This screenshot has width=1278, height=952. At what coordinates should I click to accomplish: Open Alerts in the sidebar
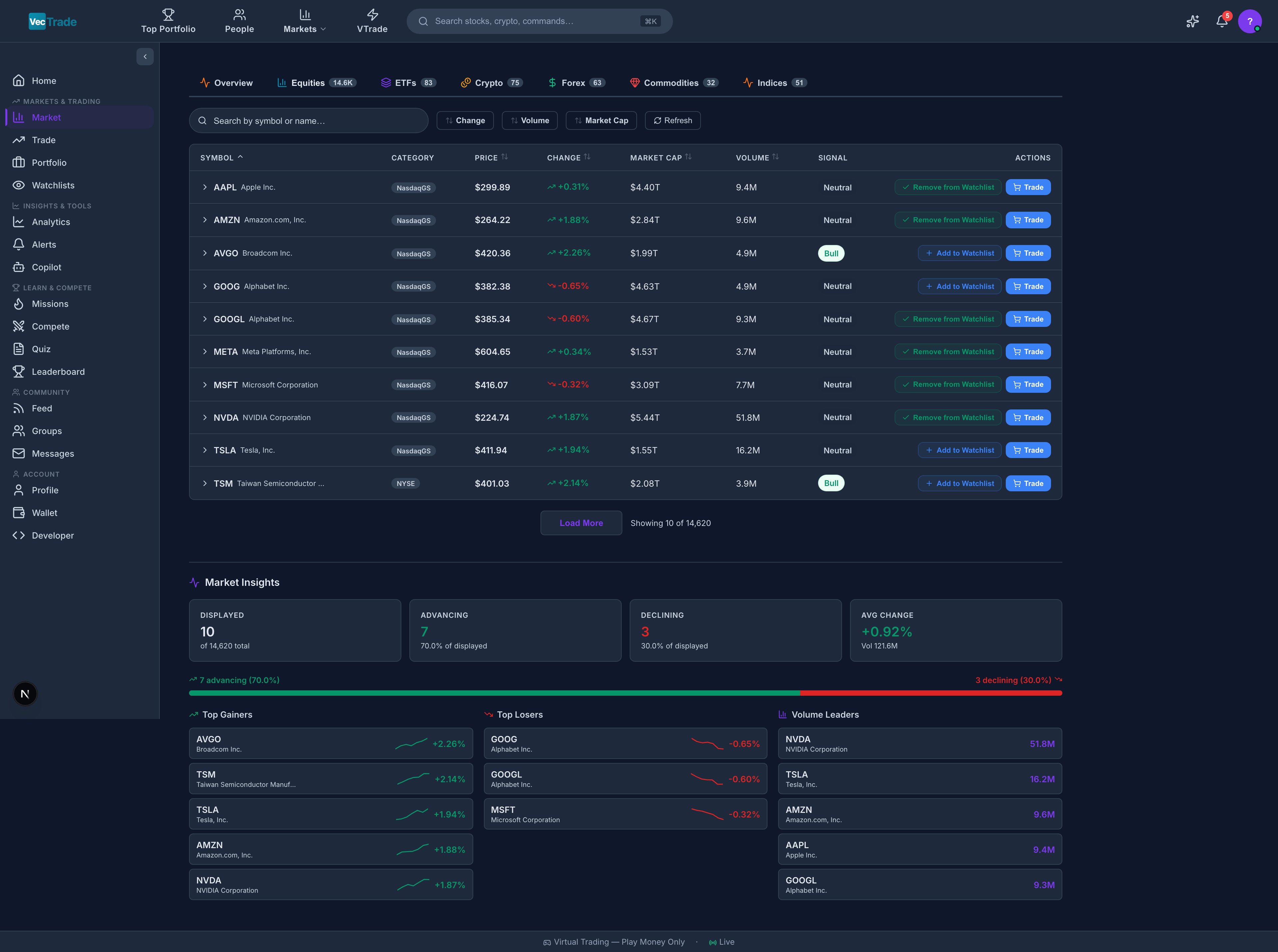(80, 244)
